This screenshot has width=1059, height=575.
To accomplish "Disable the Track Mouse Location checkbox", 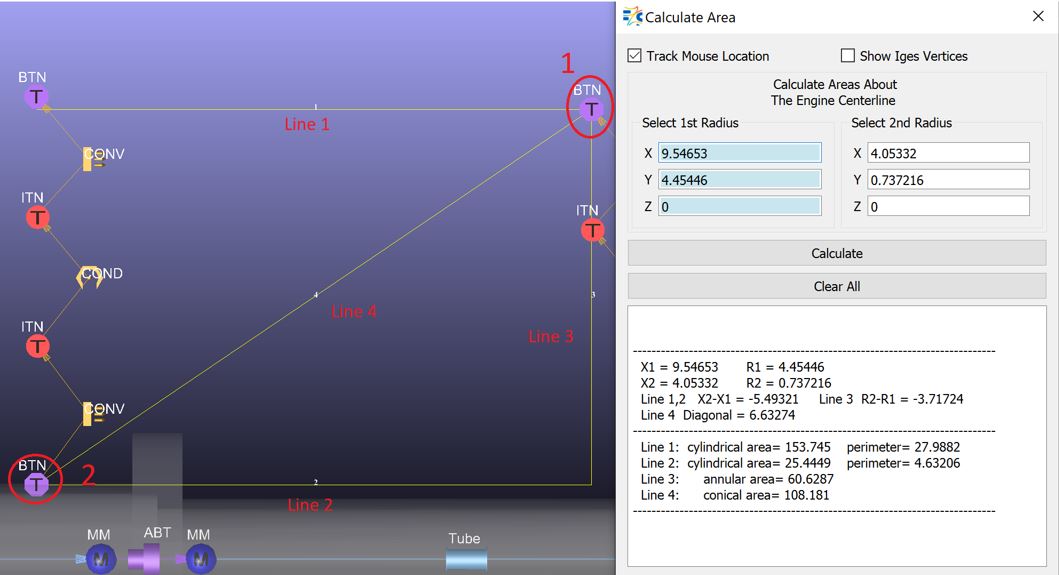I will [x=634, y=56].
